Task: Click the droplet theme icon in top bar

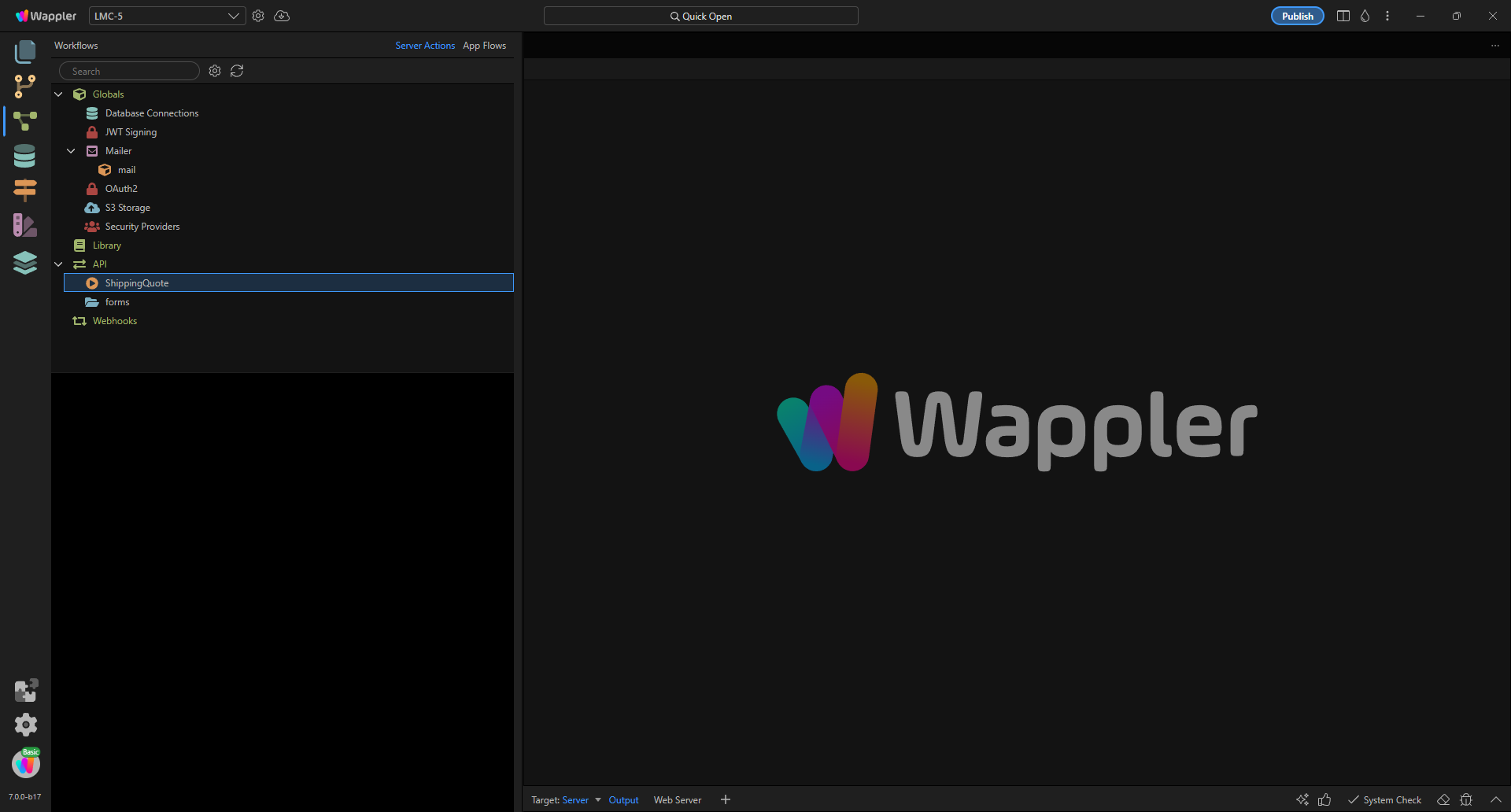Action: pyautogui.click(x=1365, y=16)
